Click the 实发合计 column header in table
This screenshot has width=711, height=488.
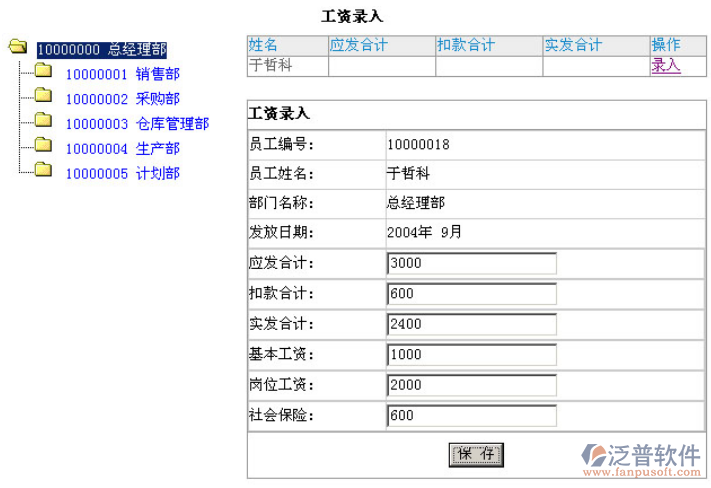pos(596,46)
